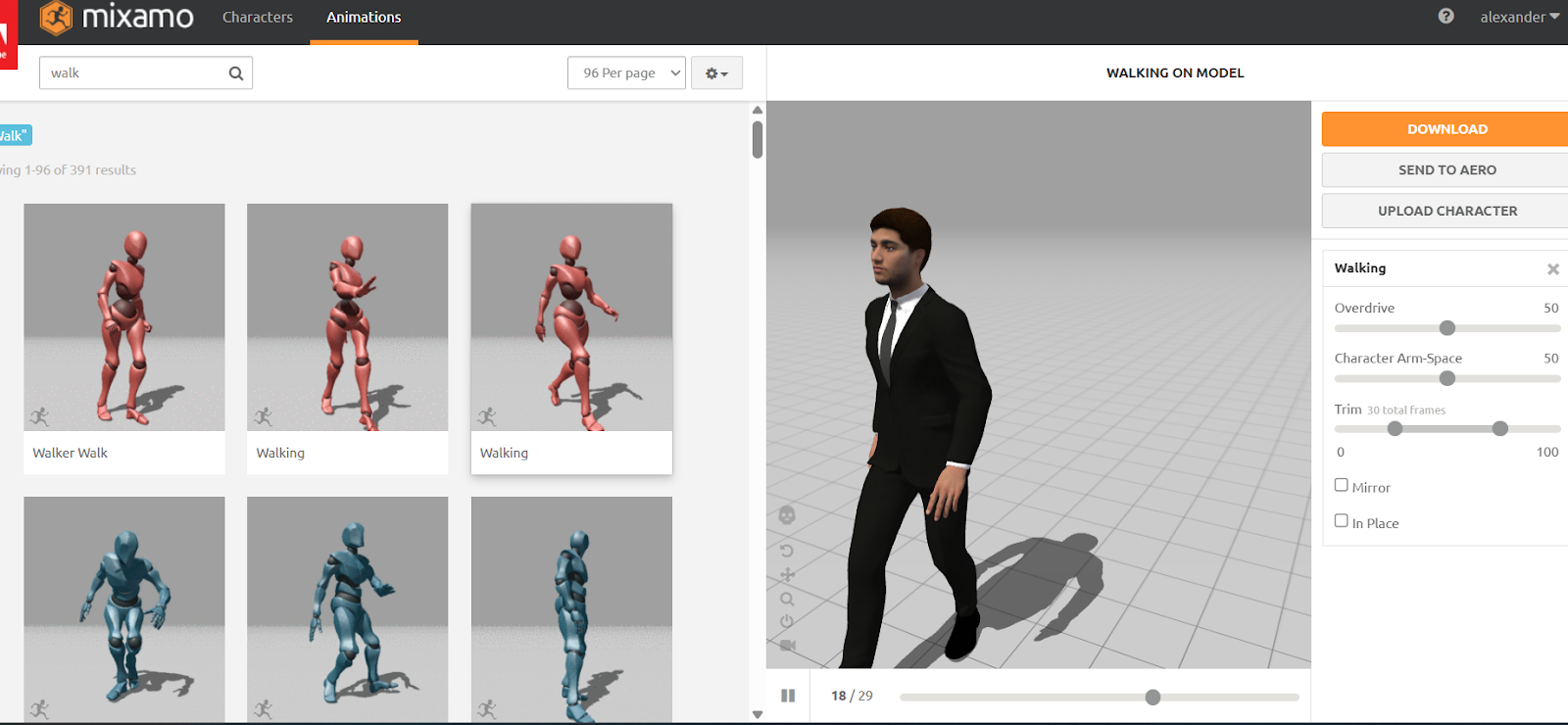
Task: Click running figure icon on red side-view Walking card
Action: pyautogui.click(x=487, y=416)
